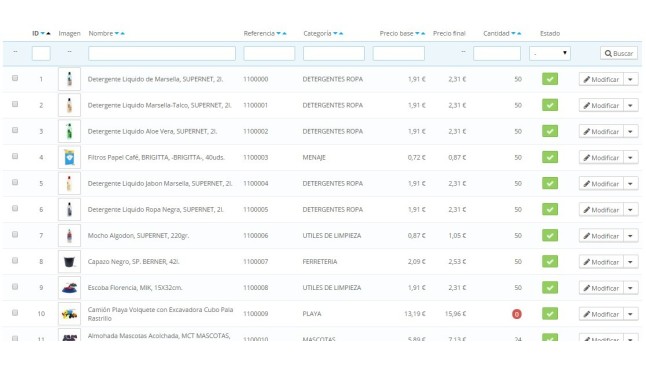Toggle status checkmark for product 2

[550, 105]
